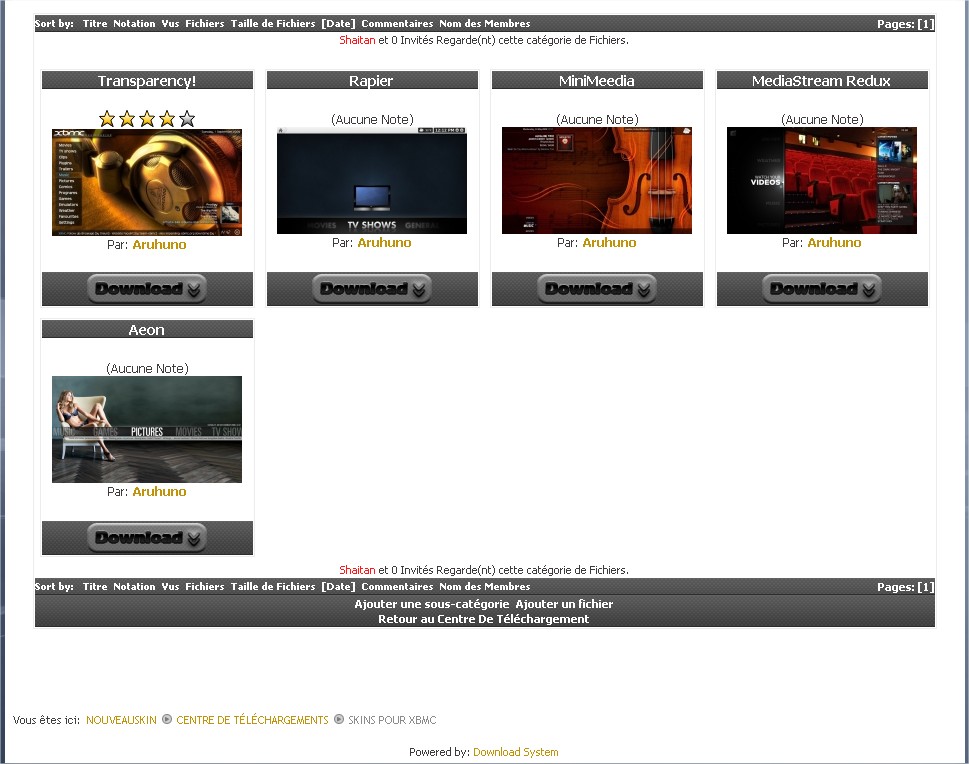
Task: Open the Rapier preview thumbnail
Action: pos(372,180)
